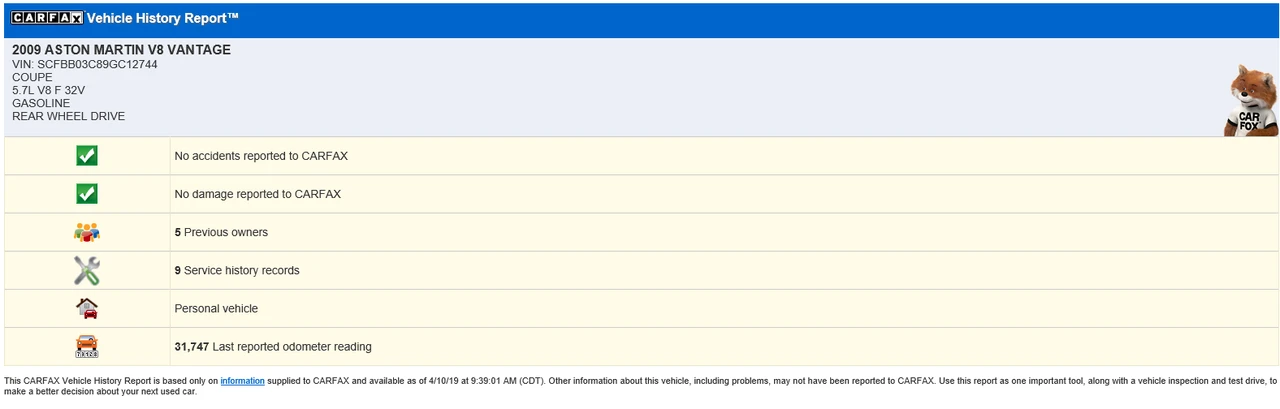
Task: Click green checkmark beside No damage reported
Action: pos(87,194)
